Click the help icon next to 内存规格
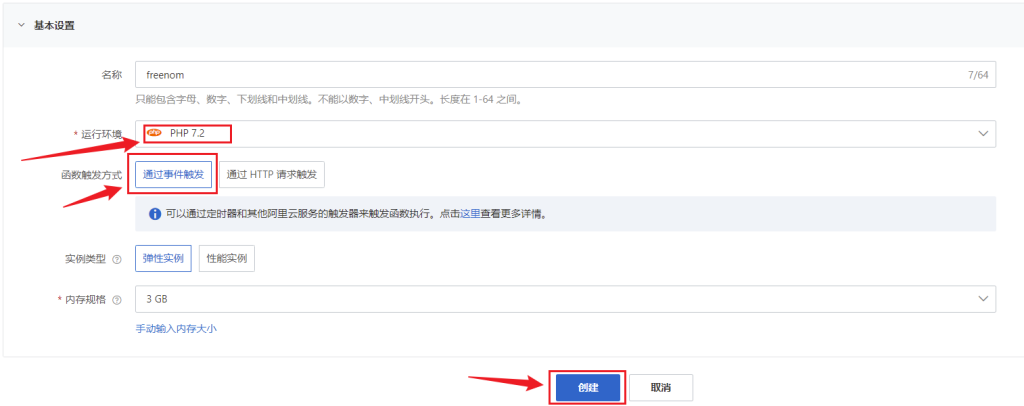 [x=117, y=300]
